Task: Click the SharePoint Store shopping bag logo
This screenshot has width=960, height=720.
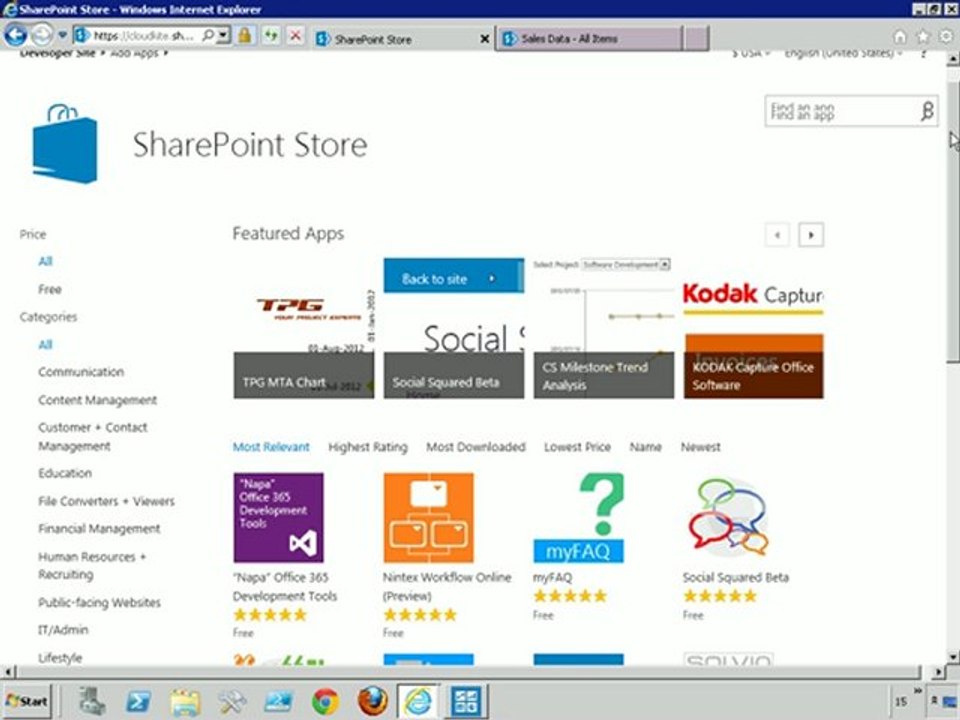Action: (64, 144)
